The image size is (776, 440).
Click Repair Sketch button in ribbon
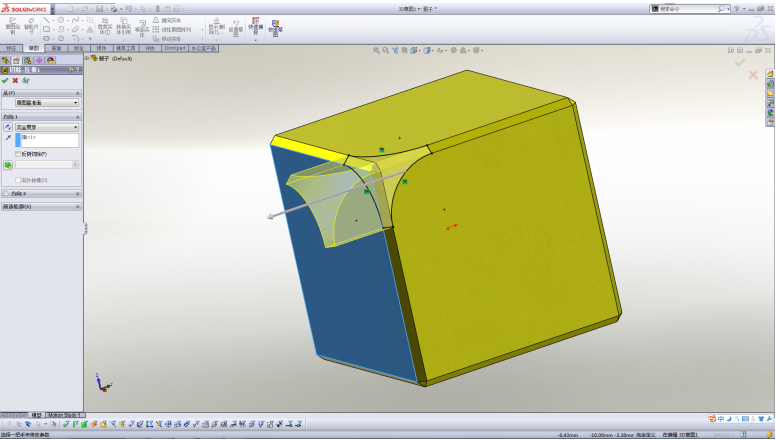[236, 28]
